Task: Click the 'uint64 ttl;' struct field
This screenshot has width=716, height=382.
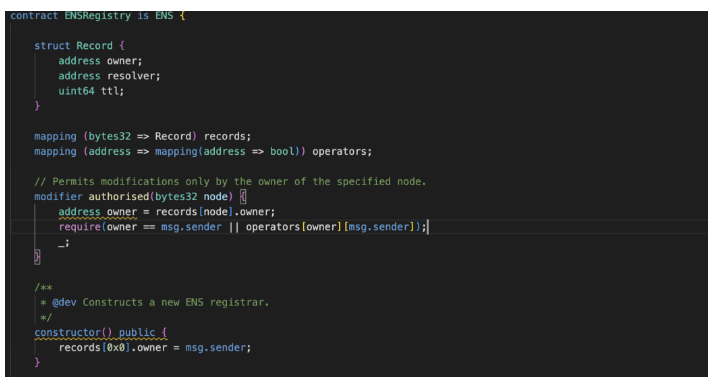Action: point(91,91)
